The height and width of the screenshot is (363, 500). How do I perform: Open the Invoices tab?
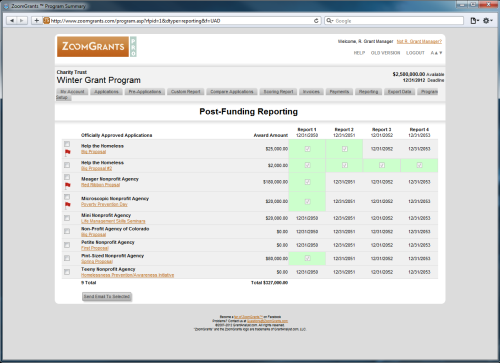click(311, 92)
